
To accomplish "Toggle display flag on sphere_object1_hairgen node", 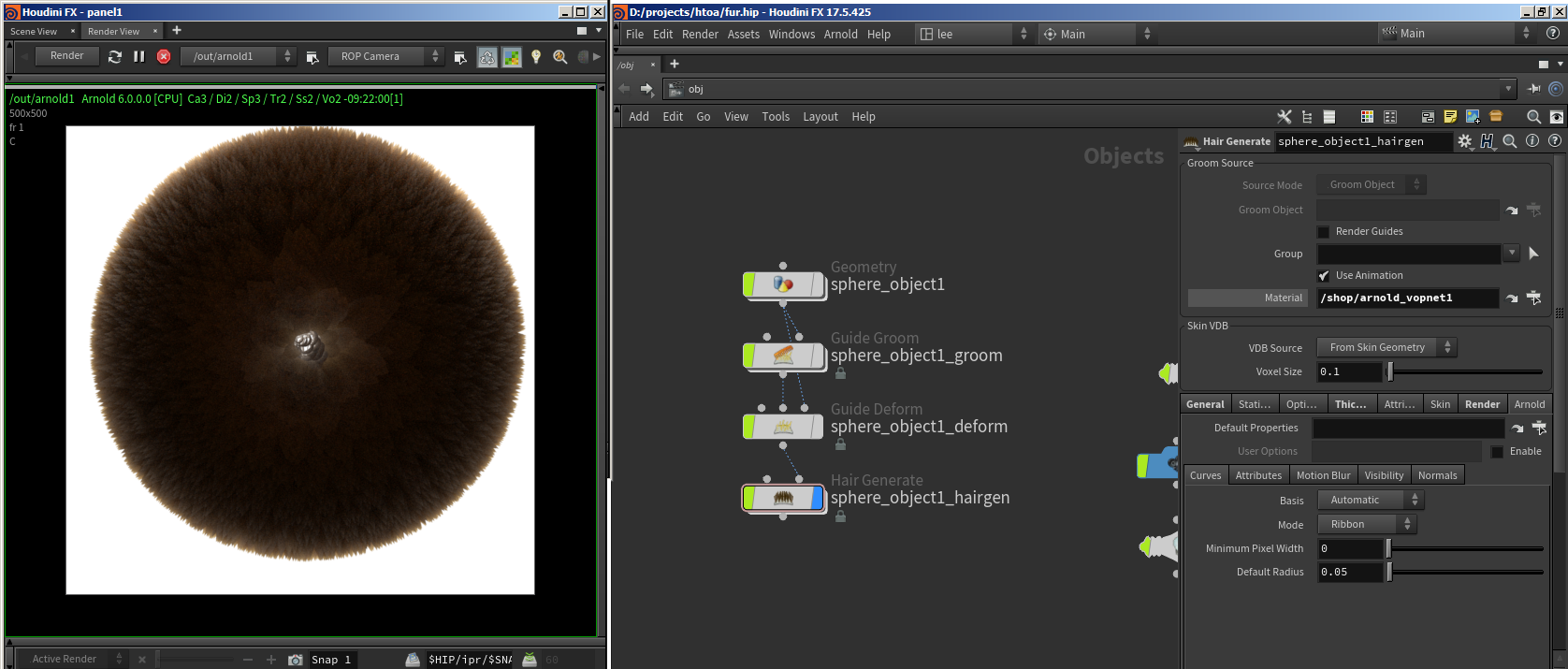I will pos(818,498).
